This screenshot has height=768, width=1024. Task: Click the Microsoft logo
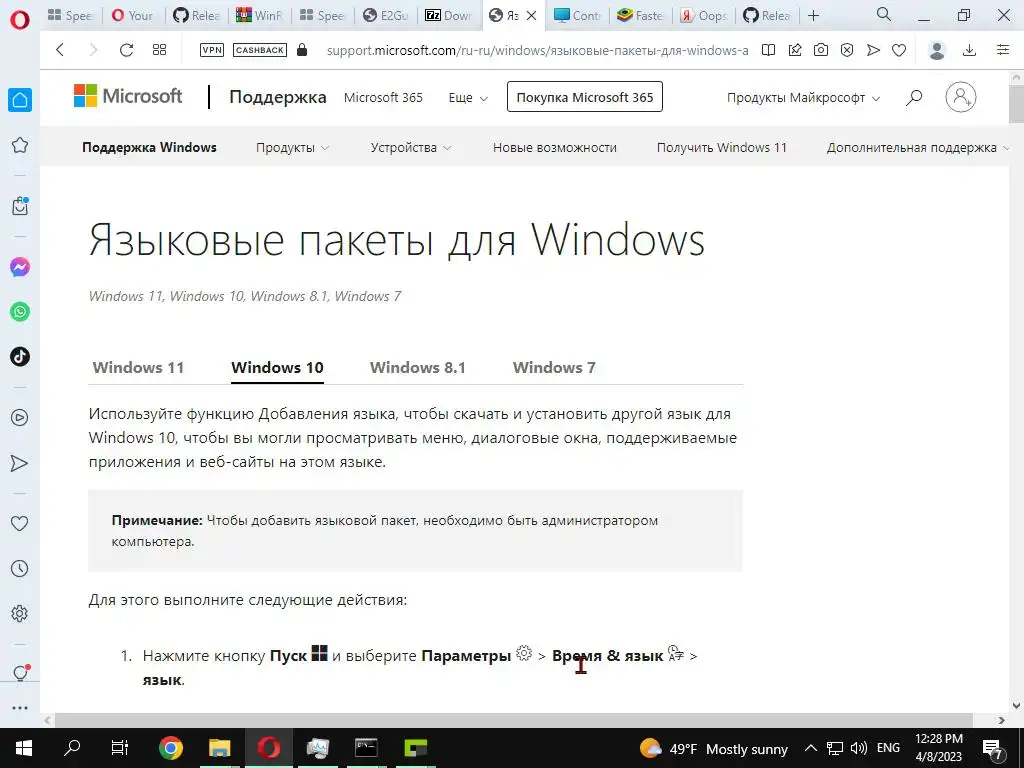pos(128,96)
